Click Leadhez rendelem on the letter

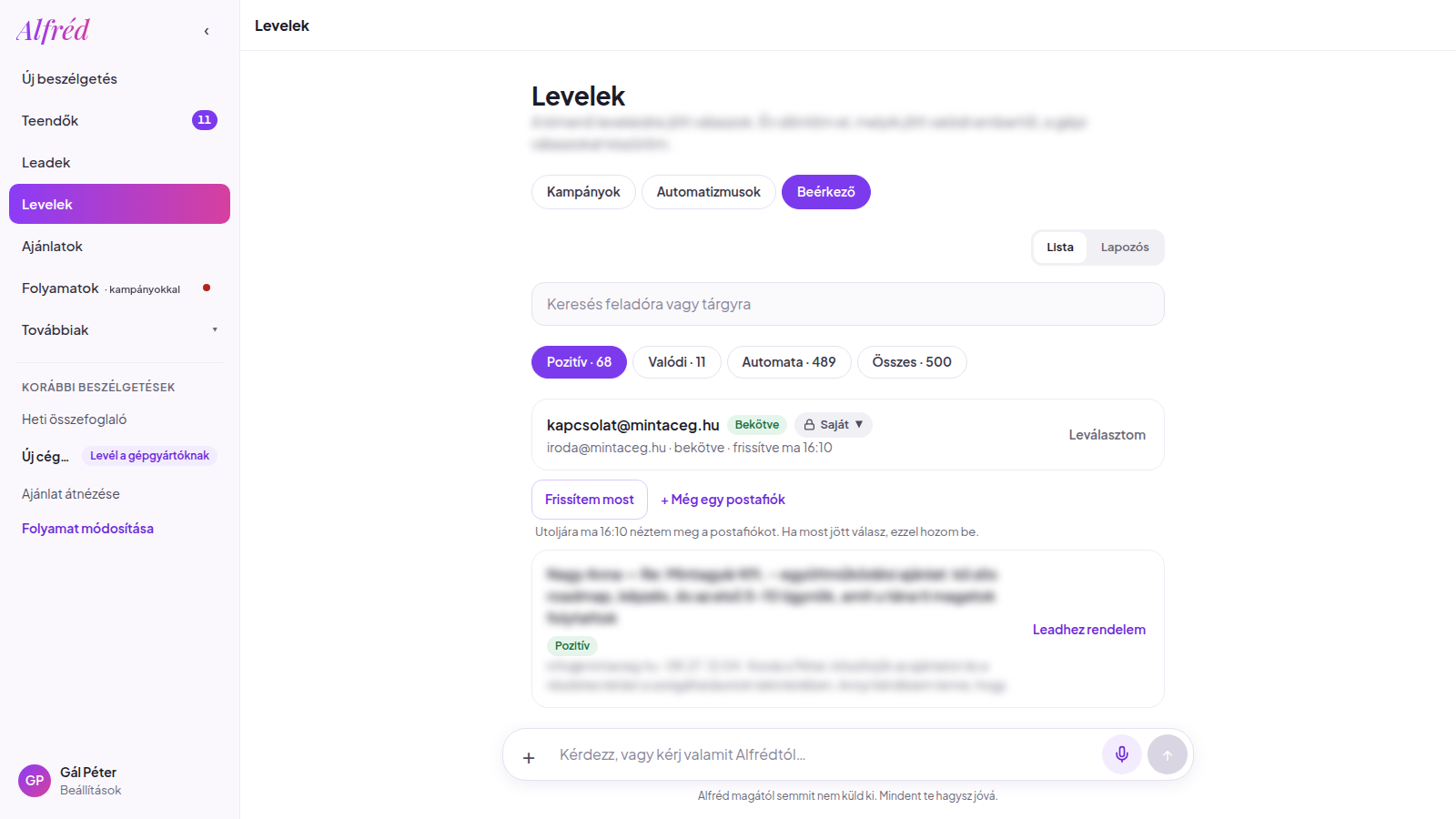pos(1088,630)
